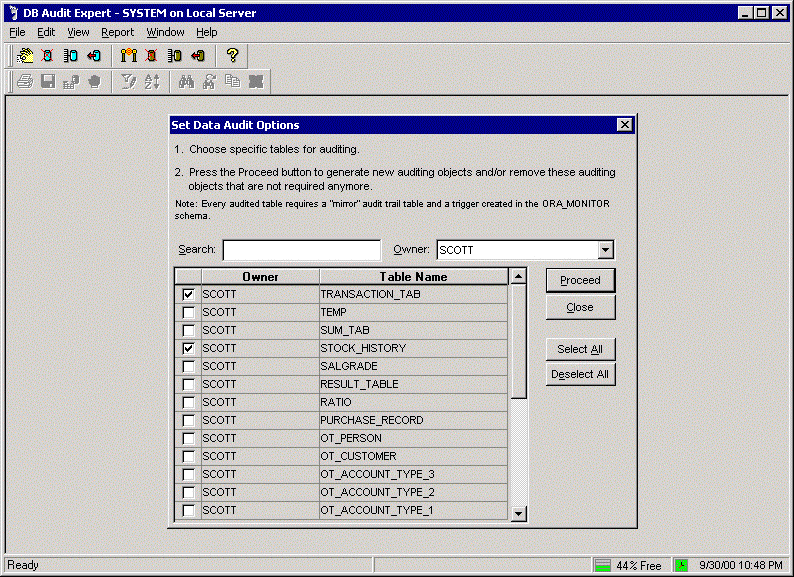The image size is (794, 577).
Task: Click into the Search text field
Action: coord(302,250)
